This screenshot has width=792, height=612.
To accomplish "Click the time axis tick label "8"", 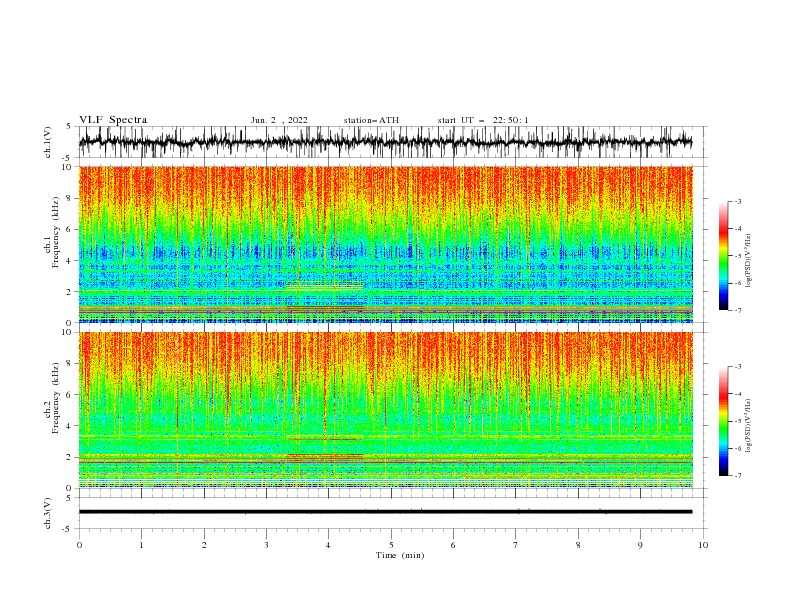I will (x=578, y=545).
